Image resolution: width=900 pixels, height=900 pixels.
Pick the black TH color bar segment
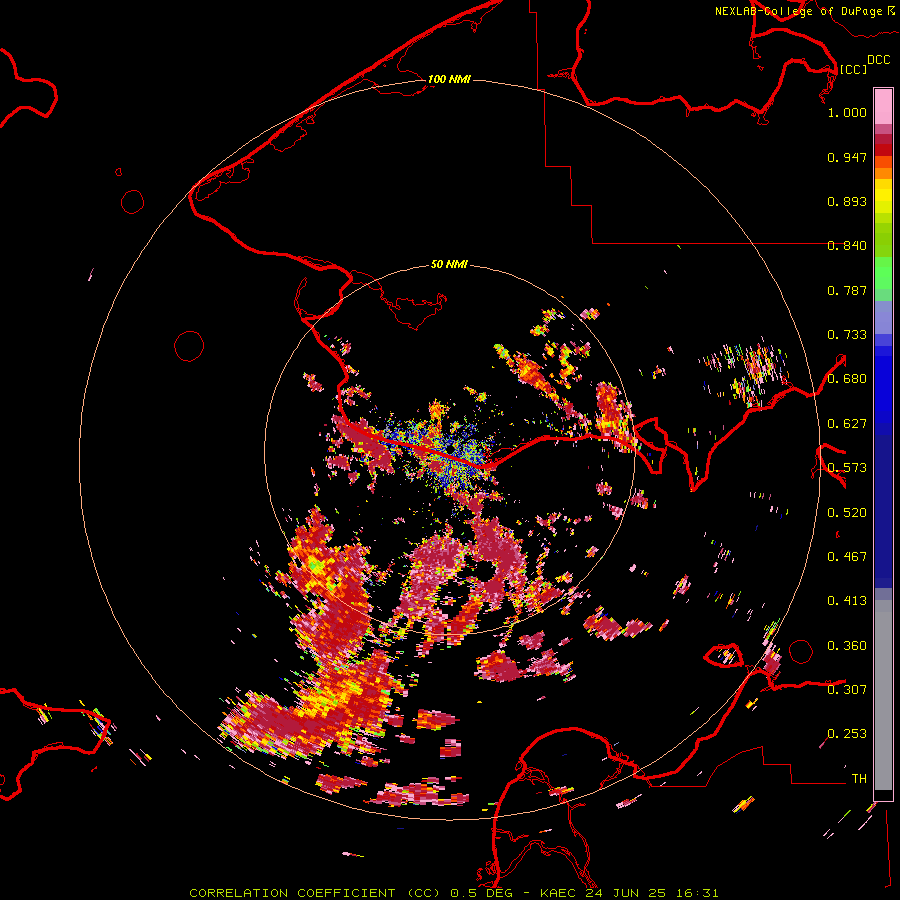click(883, 794)
